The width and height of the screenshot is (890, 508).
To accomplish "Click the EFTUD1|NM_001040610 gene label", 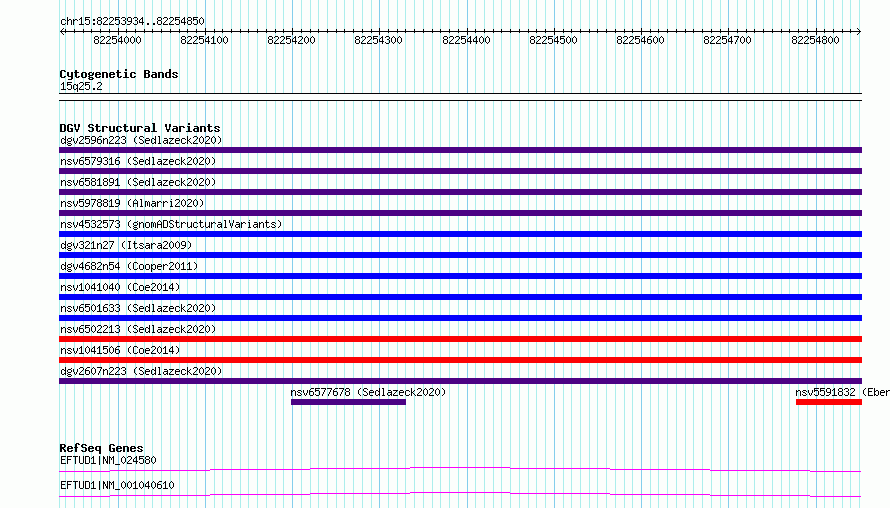I will pyautogui.click(x=117, y=485).
